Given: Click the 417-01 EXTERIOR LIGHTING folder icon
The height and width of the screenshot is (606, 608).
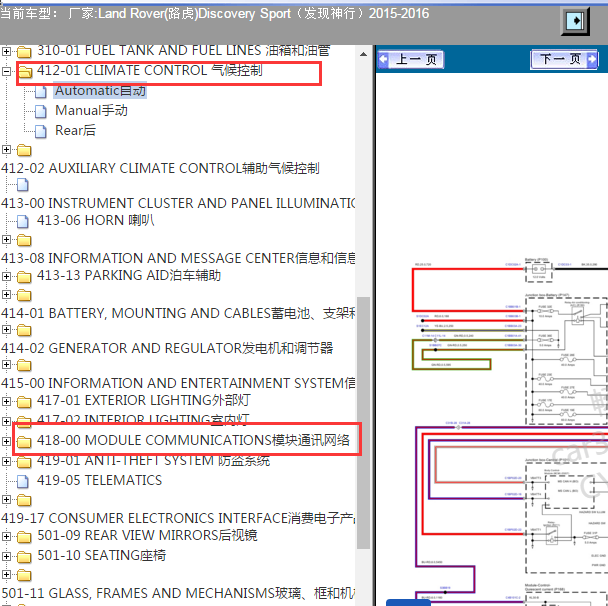Looking at the screenshot, I should 23,402.
